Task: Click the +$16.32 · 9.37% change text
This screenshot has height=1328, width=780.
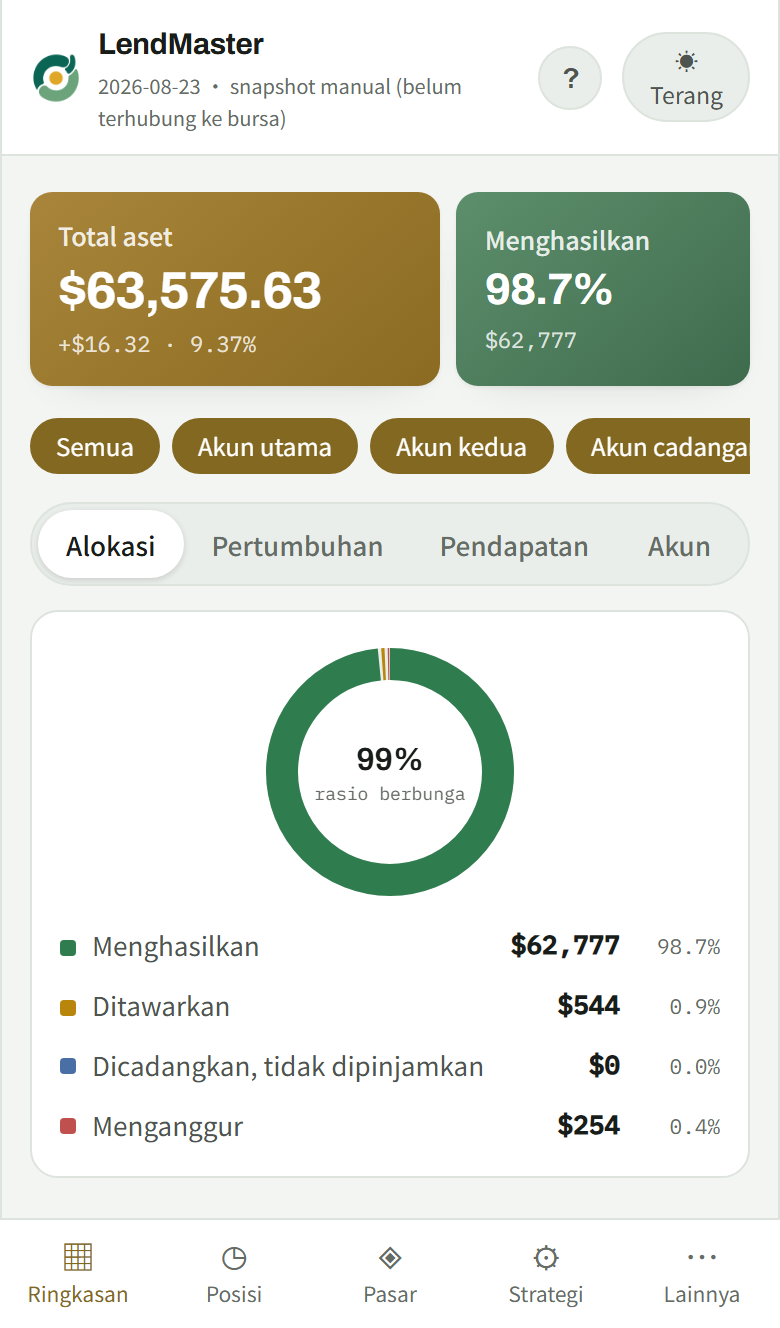Action: (x=157, y=344)
